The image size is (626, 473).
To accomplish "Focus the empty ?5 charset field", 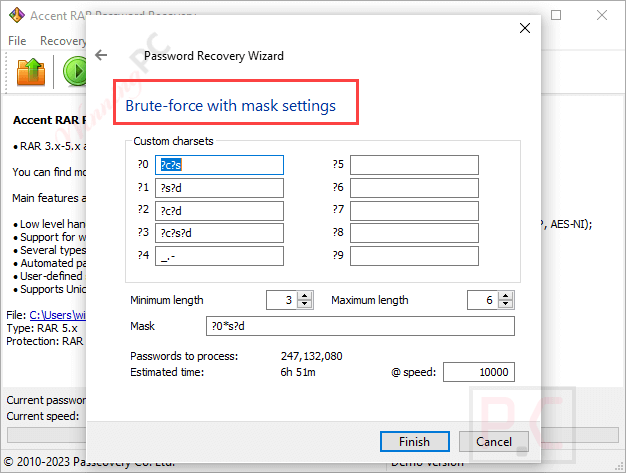I will tap(414, 165).
